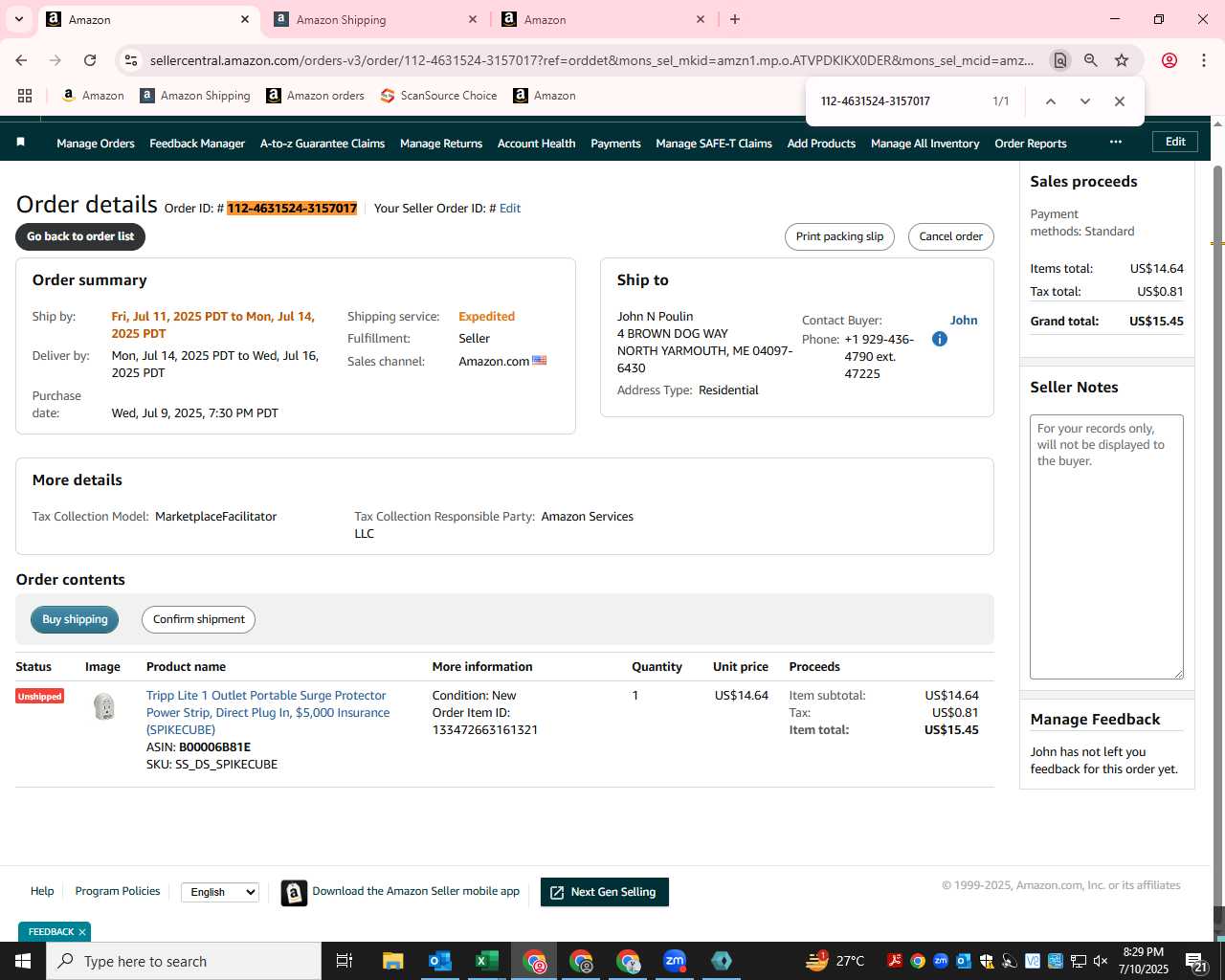
Task: Open the browser zoom magnifier icon
Action: coord(1091,60)
